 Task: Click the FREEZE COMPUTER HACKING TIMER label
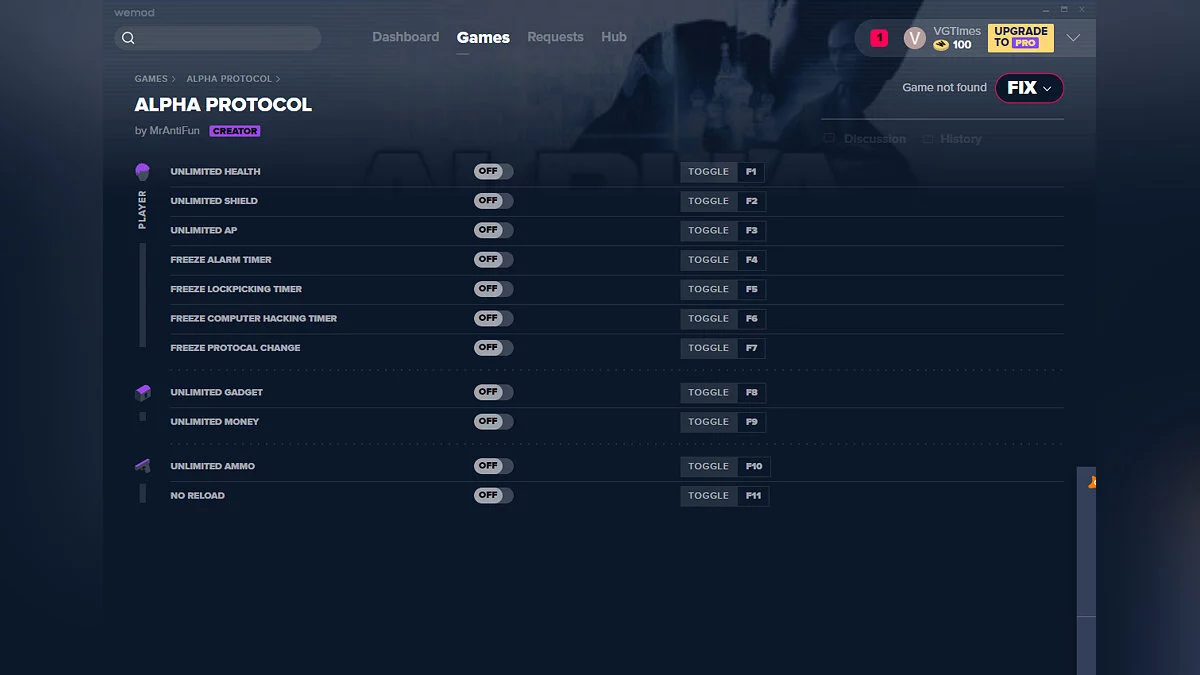pos(253,318)
